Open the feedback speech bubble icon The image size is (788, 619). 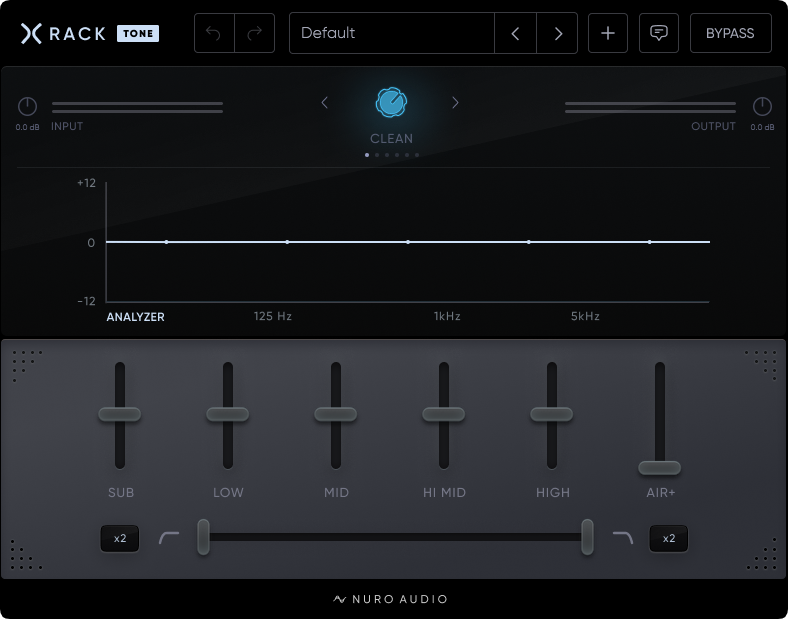pyautogui.click(x=658, y=33)
